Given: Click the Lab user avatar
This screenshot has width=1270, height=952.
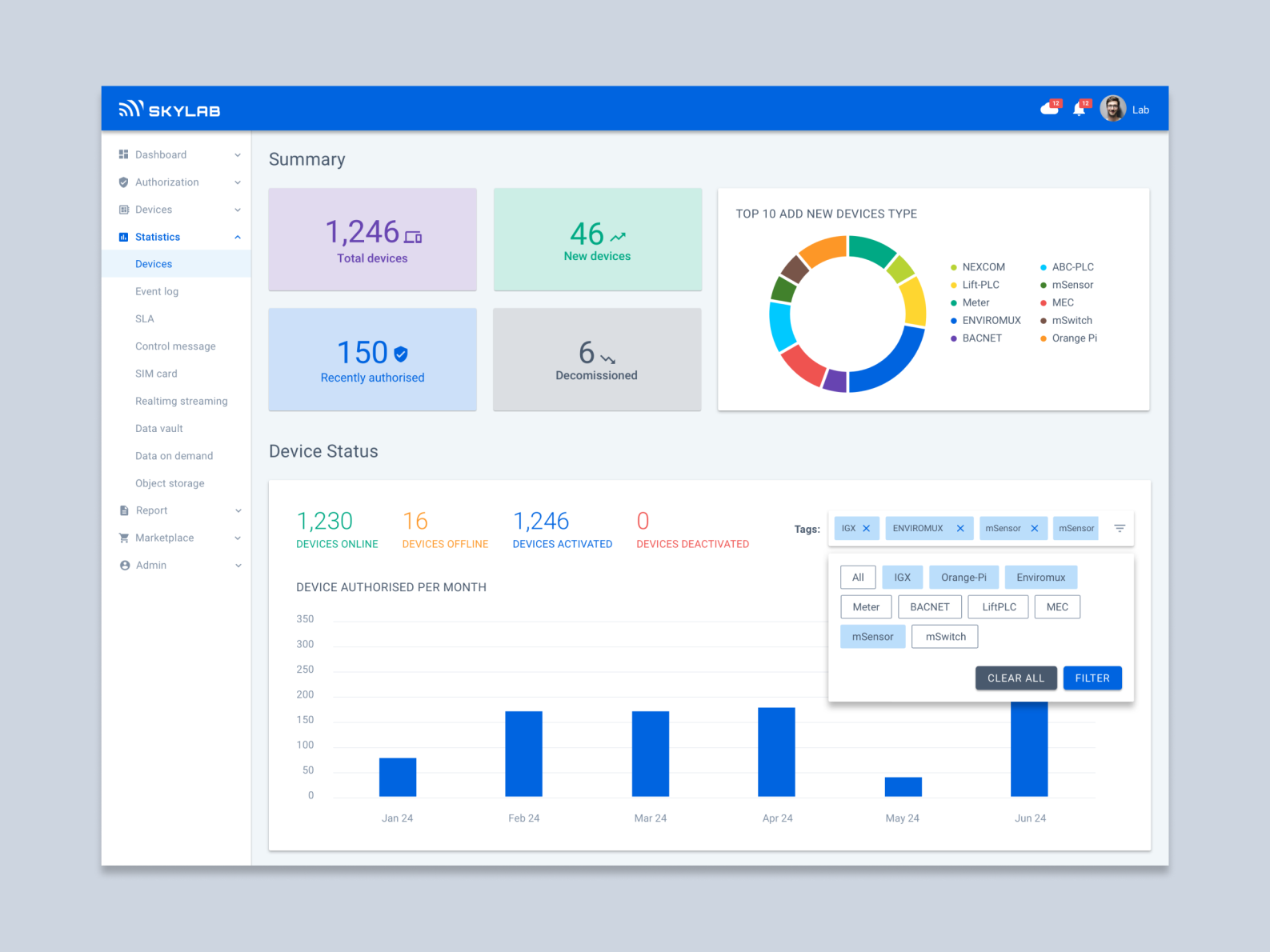Looking at the screenshot, I should (1112, 108).
